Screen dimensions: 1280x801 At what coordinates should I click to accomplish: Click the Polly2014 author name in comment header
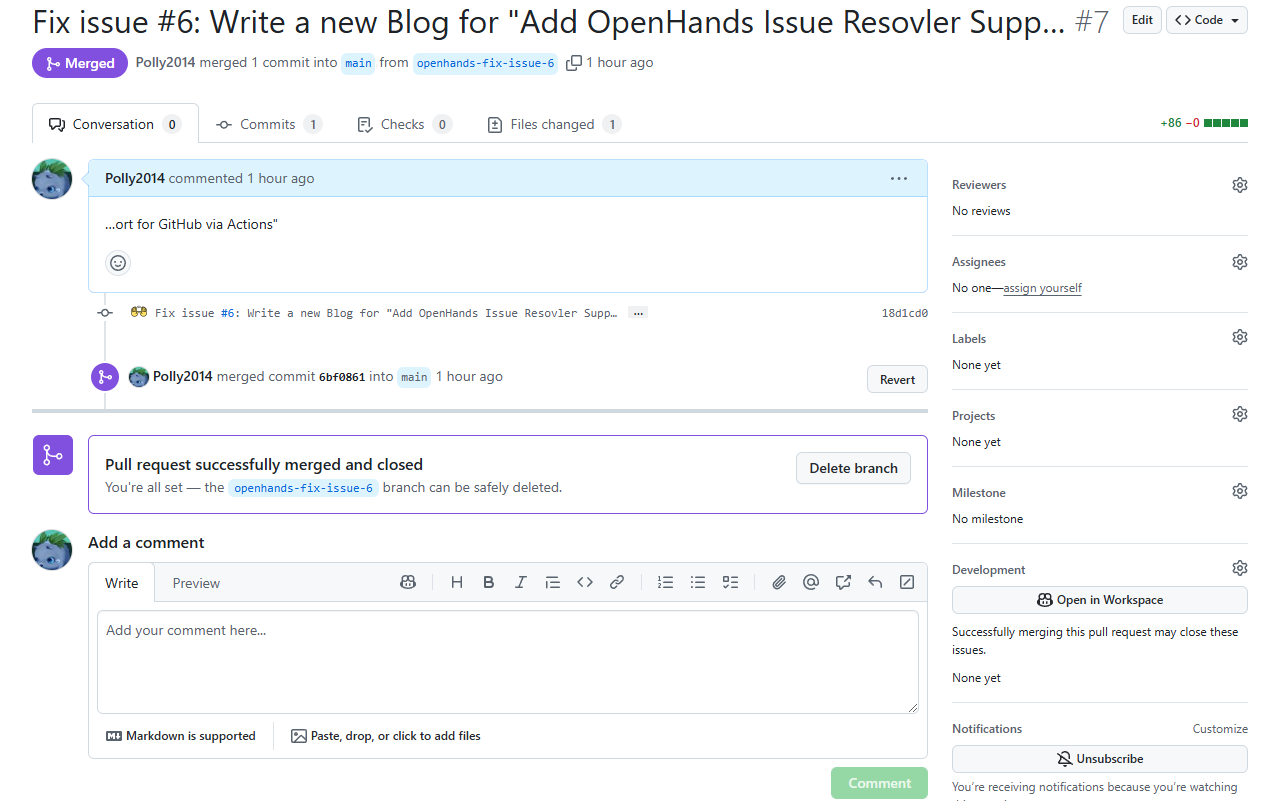[x=135, y=178]
